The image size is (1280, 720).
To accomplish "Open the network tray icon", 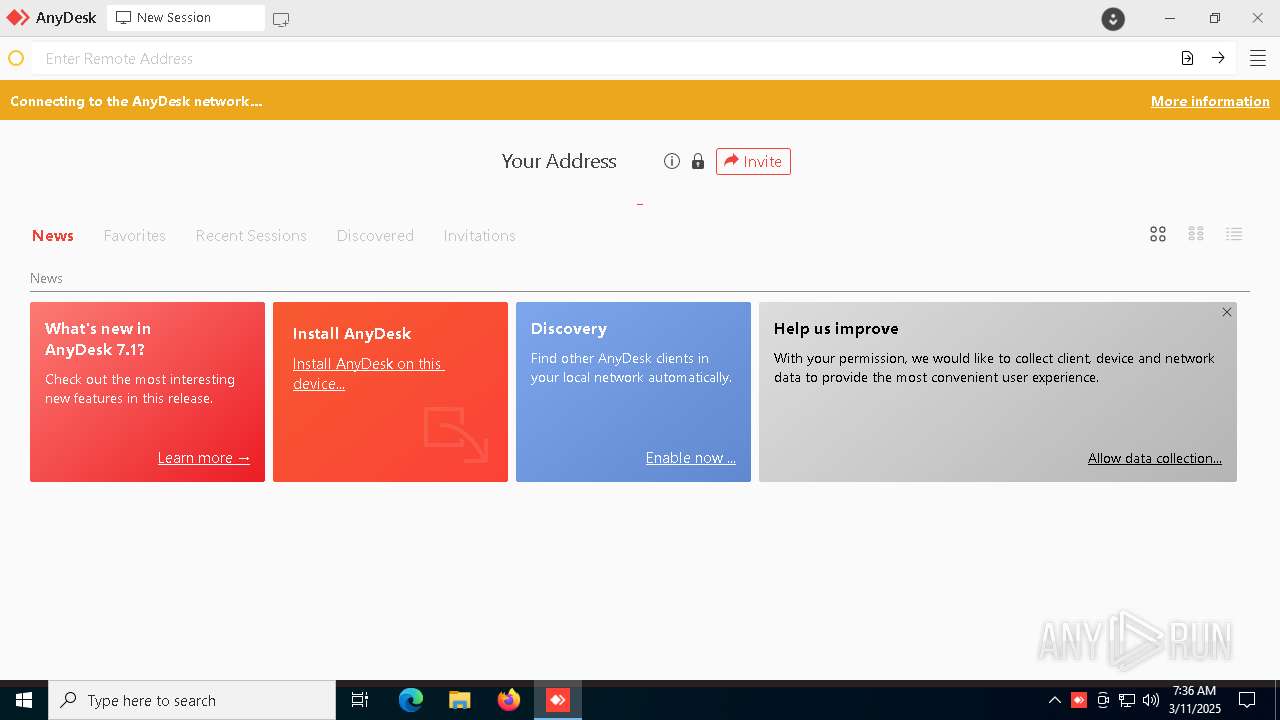I will click(1127, 700).
